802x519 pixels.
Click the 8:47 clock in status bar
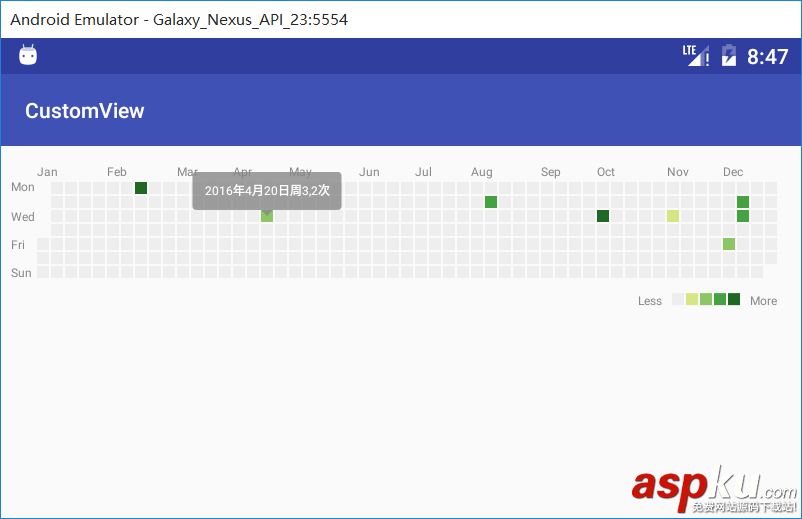[x=767, y=57]
